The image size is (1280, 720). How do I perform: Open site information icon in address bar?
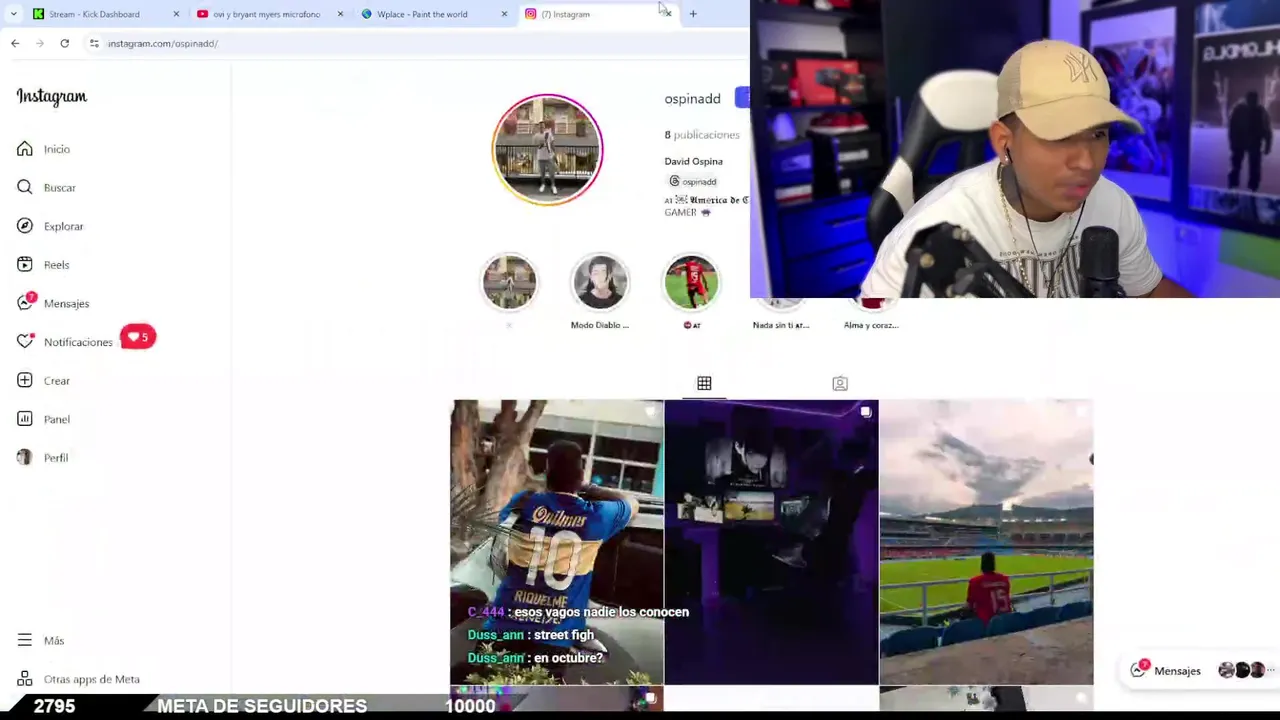click(94, 43)
